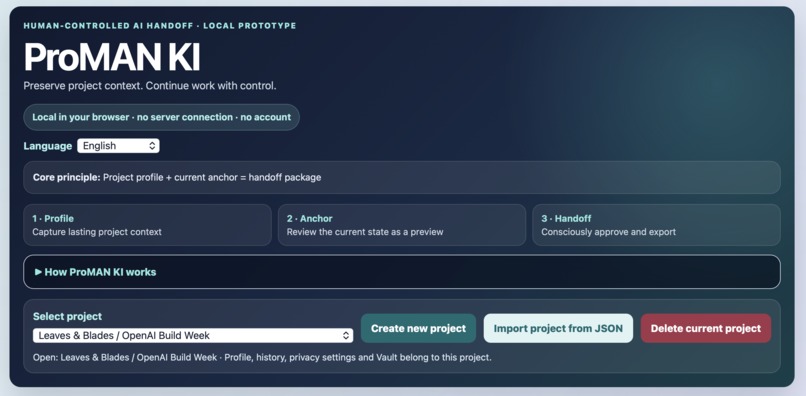Click the Core principle info box

[x=401, y=177]
